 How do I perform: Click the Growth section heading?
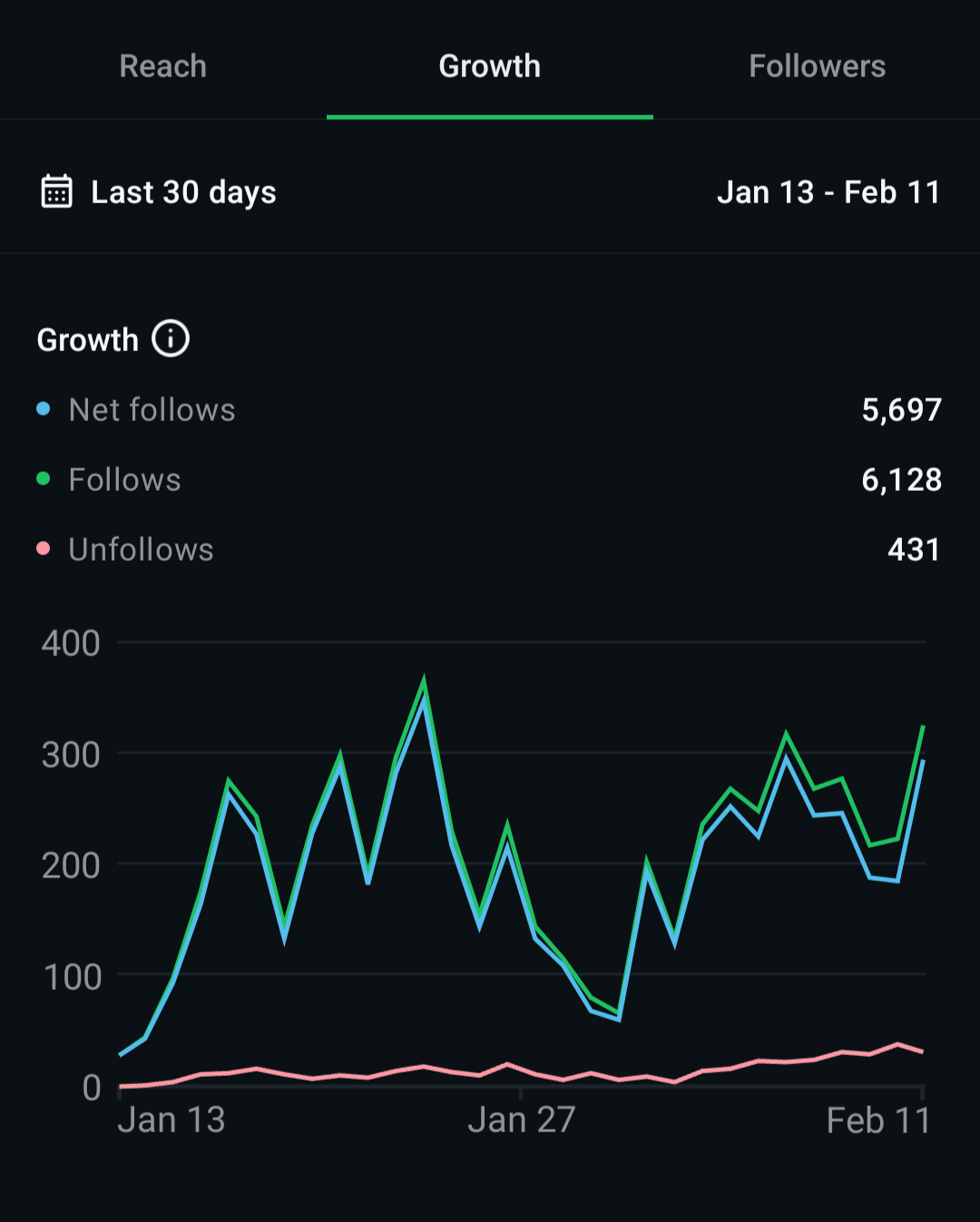(x=87, y=340)
